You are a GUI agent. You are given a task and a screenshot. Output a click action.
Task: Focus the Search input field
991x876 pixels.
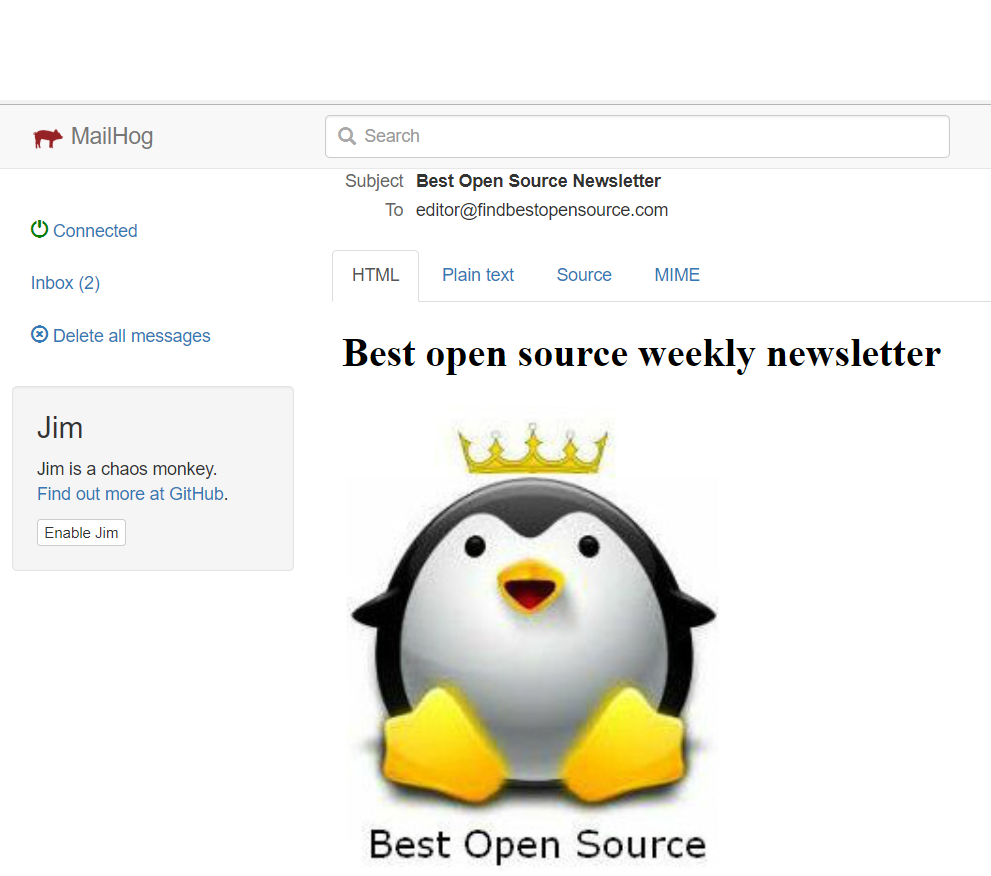pos(637,137)
